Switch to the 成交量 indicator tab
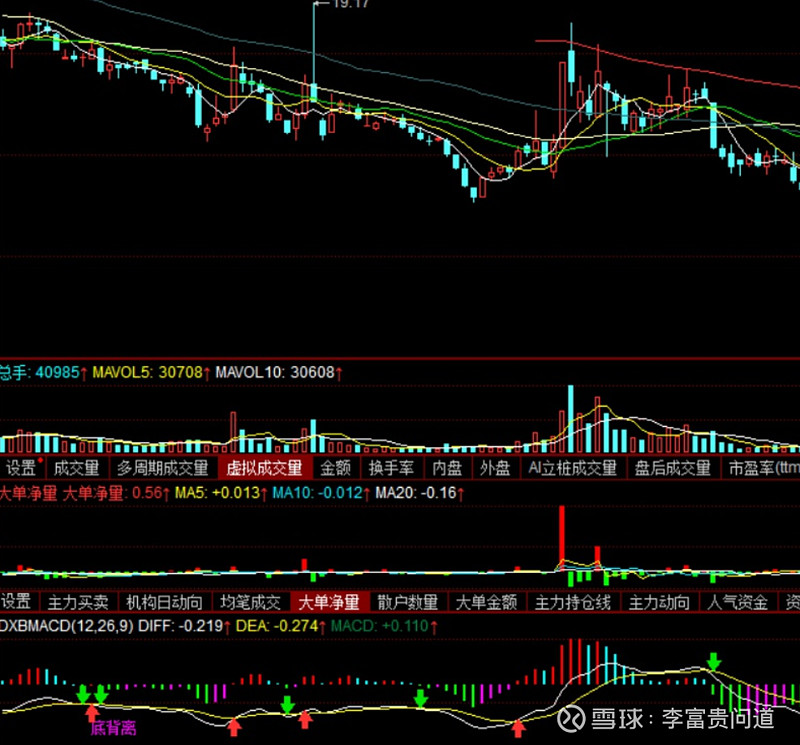Viewport: 800px width, 745px height. point(77,468)
